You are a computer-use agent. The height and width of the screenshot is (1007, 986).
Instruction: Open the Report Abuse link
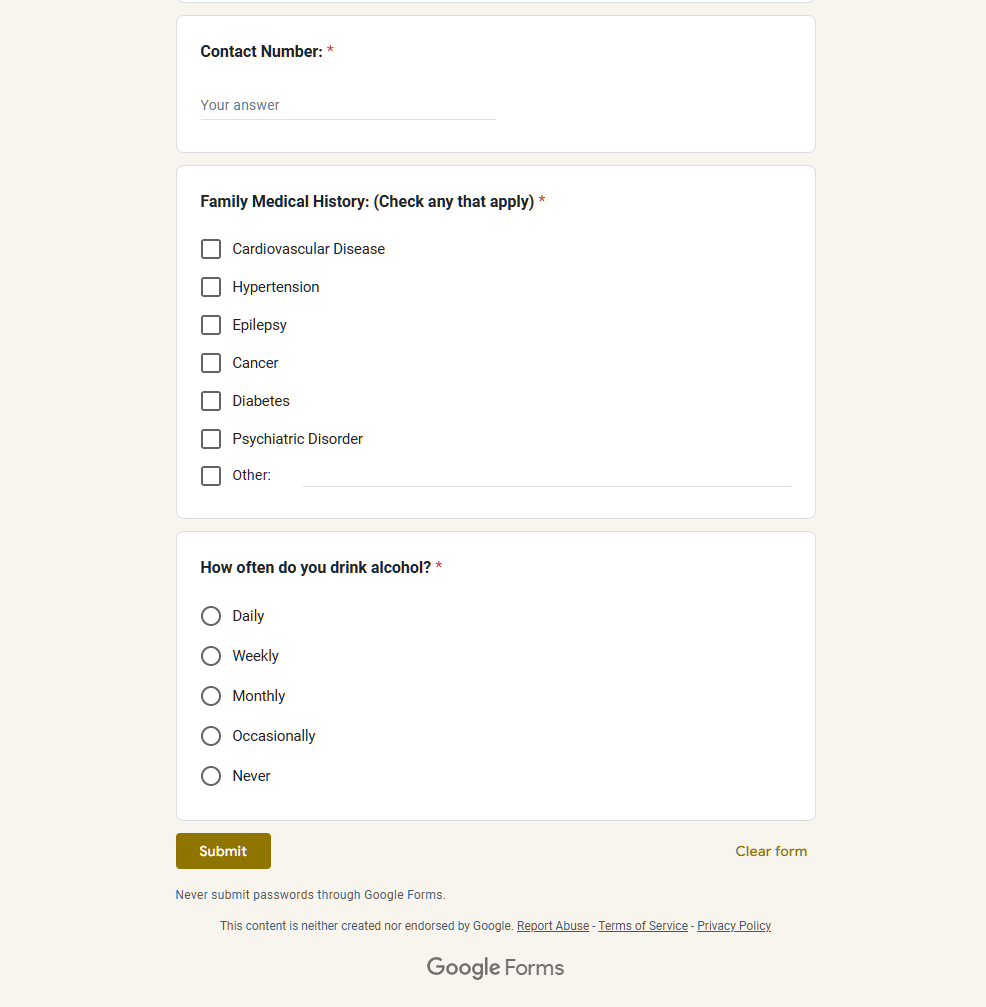[553, 926]
